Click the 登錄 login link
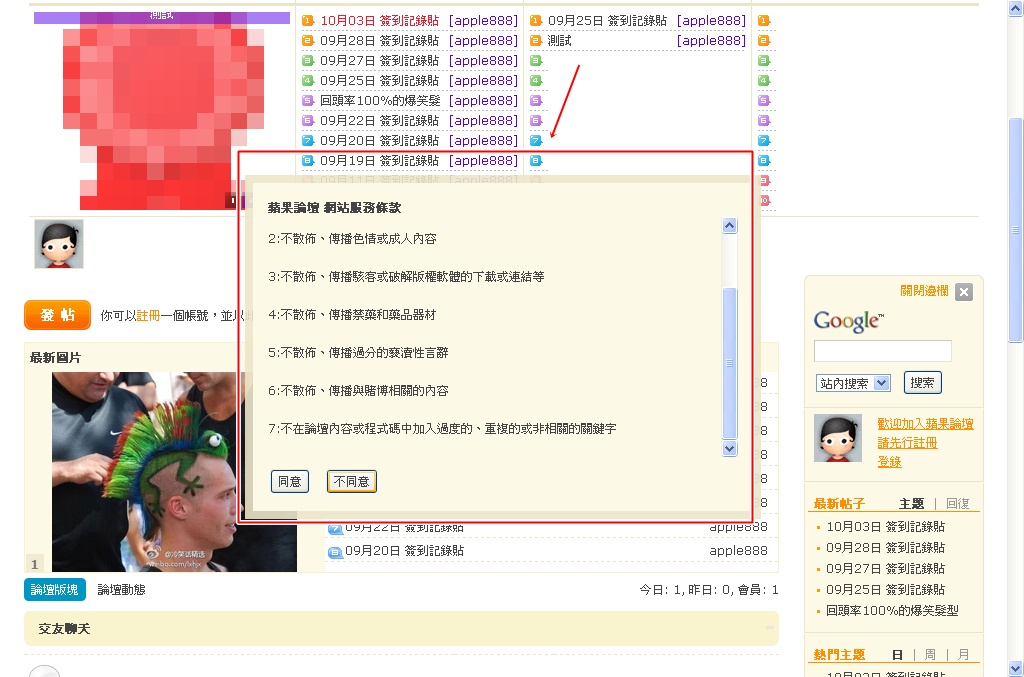1024x677 pixels. tap(889, 462)
